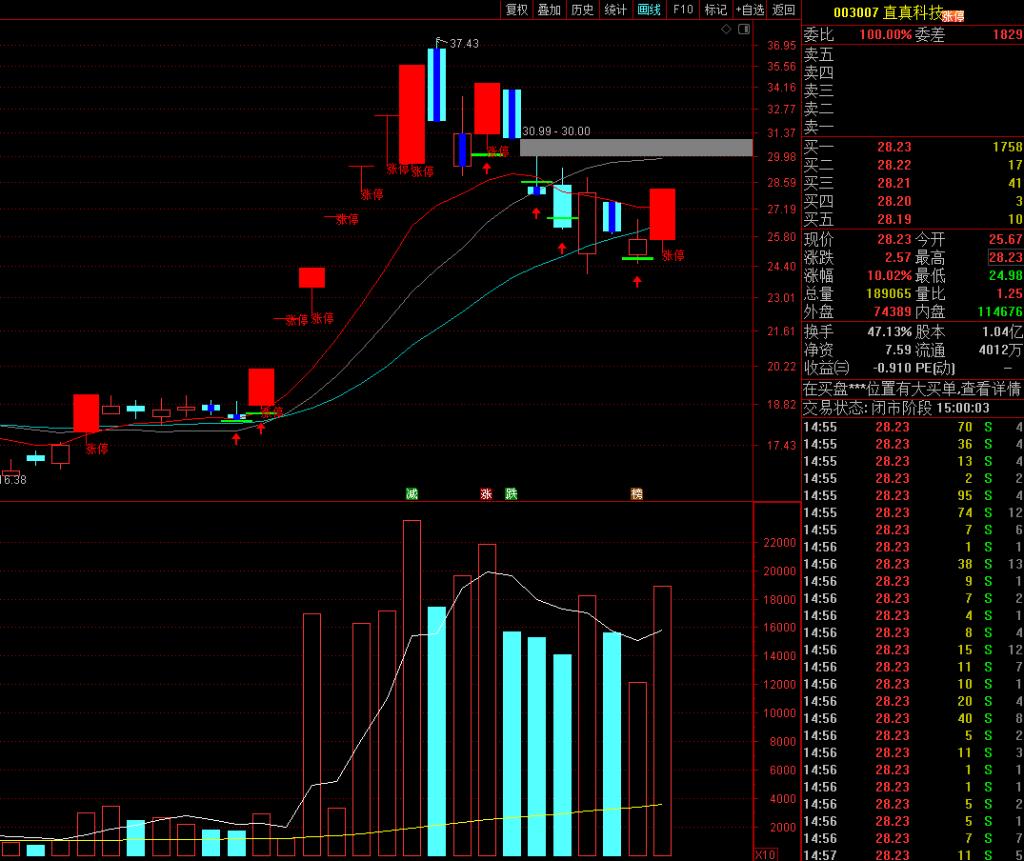The height and width of the screenshot is (861, 1024).
Task: Click the 标记 mark button
Action: (x=716, y=10)
